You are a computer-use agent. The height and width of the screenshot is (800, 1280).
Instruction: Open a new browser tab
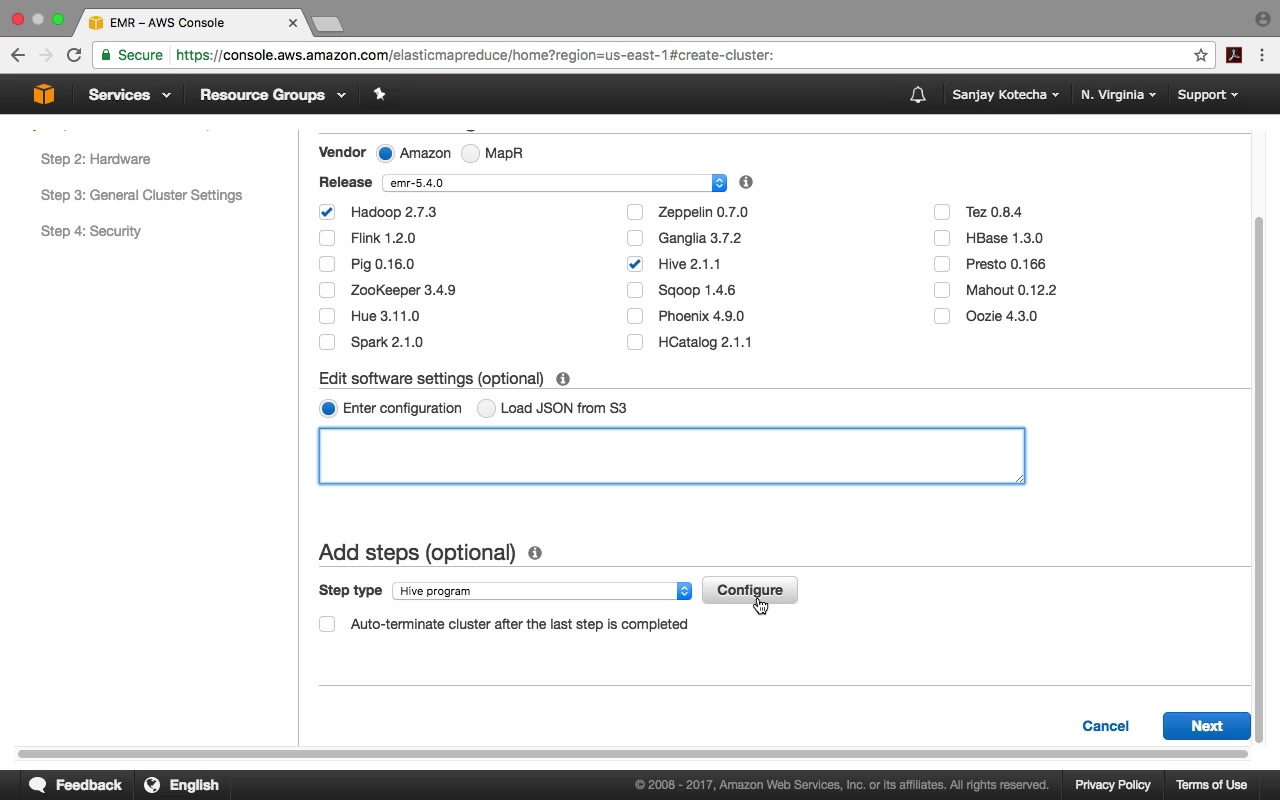coord(327,23)
